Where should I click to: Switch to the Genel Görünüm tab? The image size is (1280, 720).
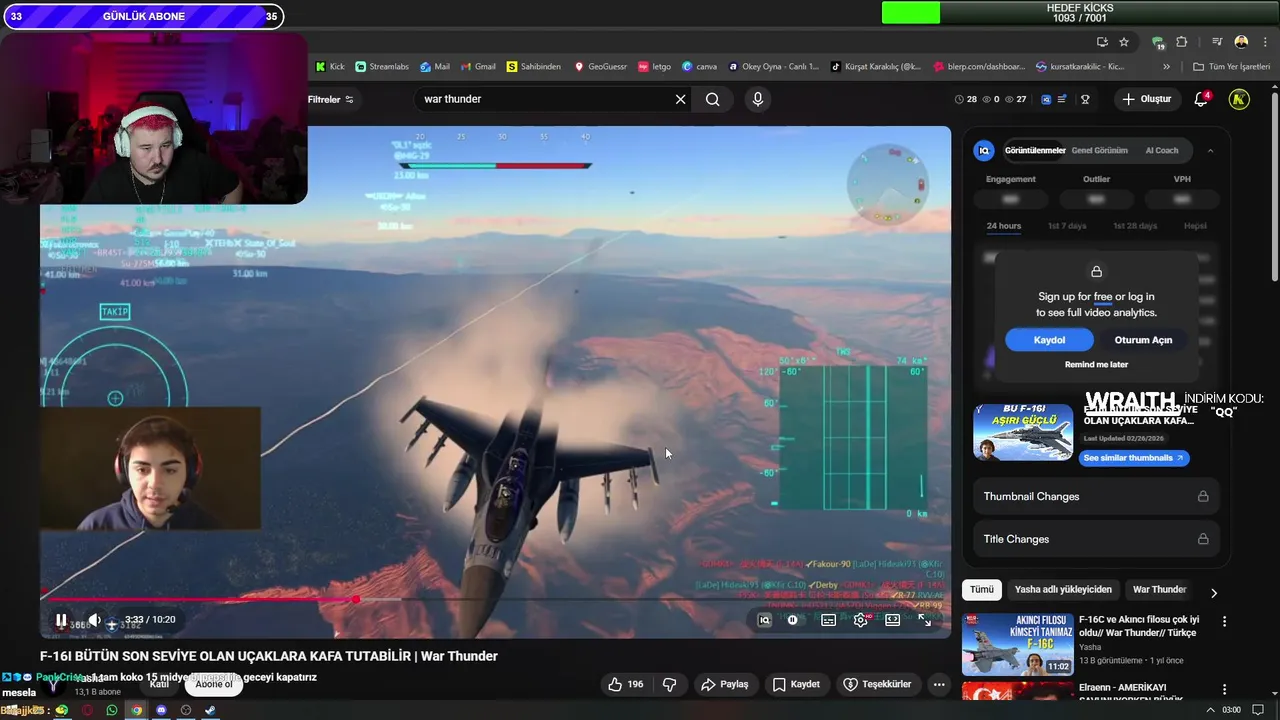click(1099, 151)
